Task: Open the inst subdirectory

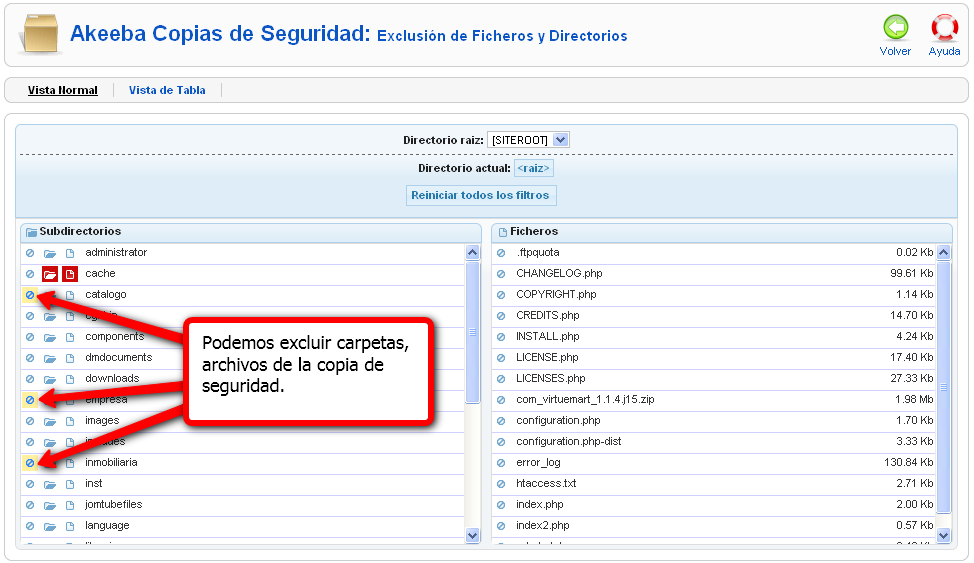Action: pyautogui.click(x=94, y=483)
